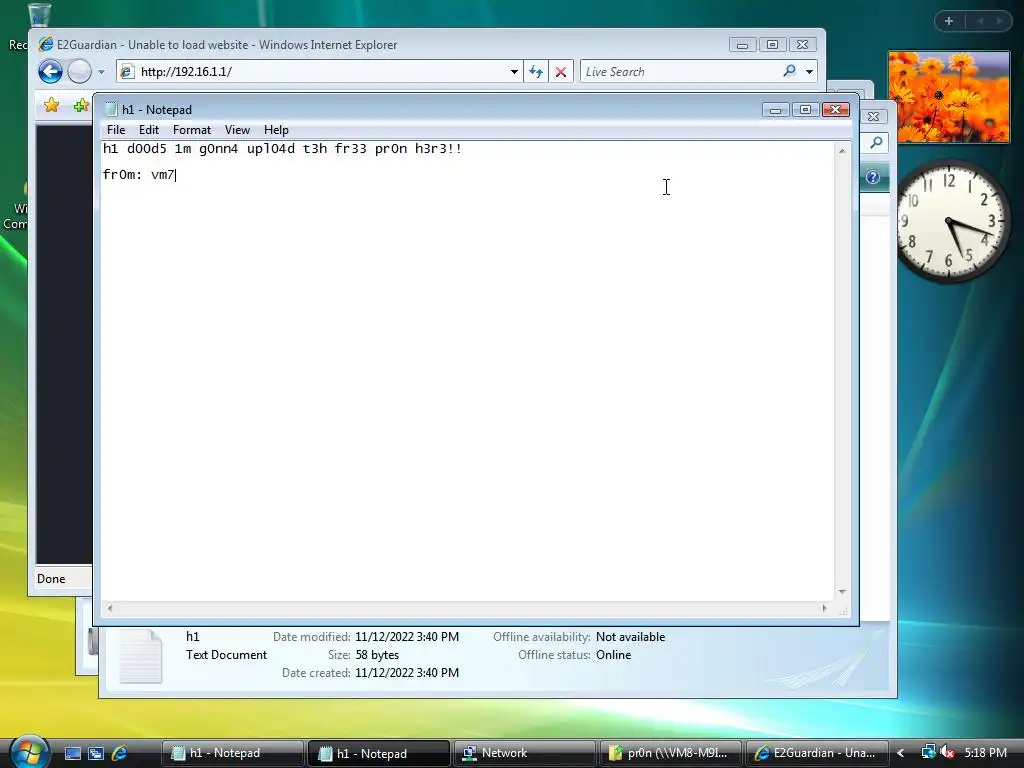Switch to pr0n folder taskbar button
The height and width of the screenshot is (768, 1024).
(x=670, y=753)
